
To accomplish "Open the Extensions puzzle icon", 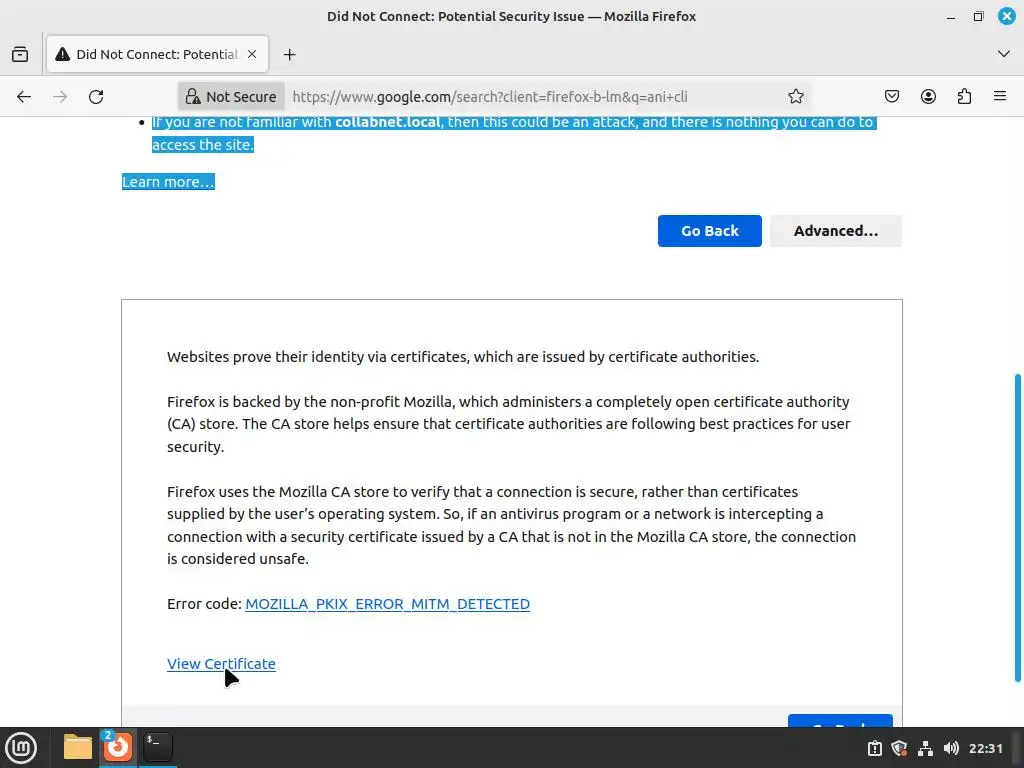I will coord(964,97).
